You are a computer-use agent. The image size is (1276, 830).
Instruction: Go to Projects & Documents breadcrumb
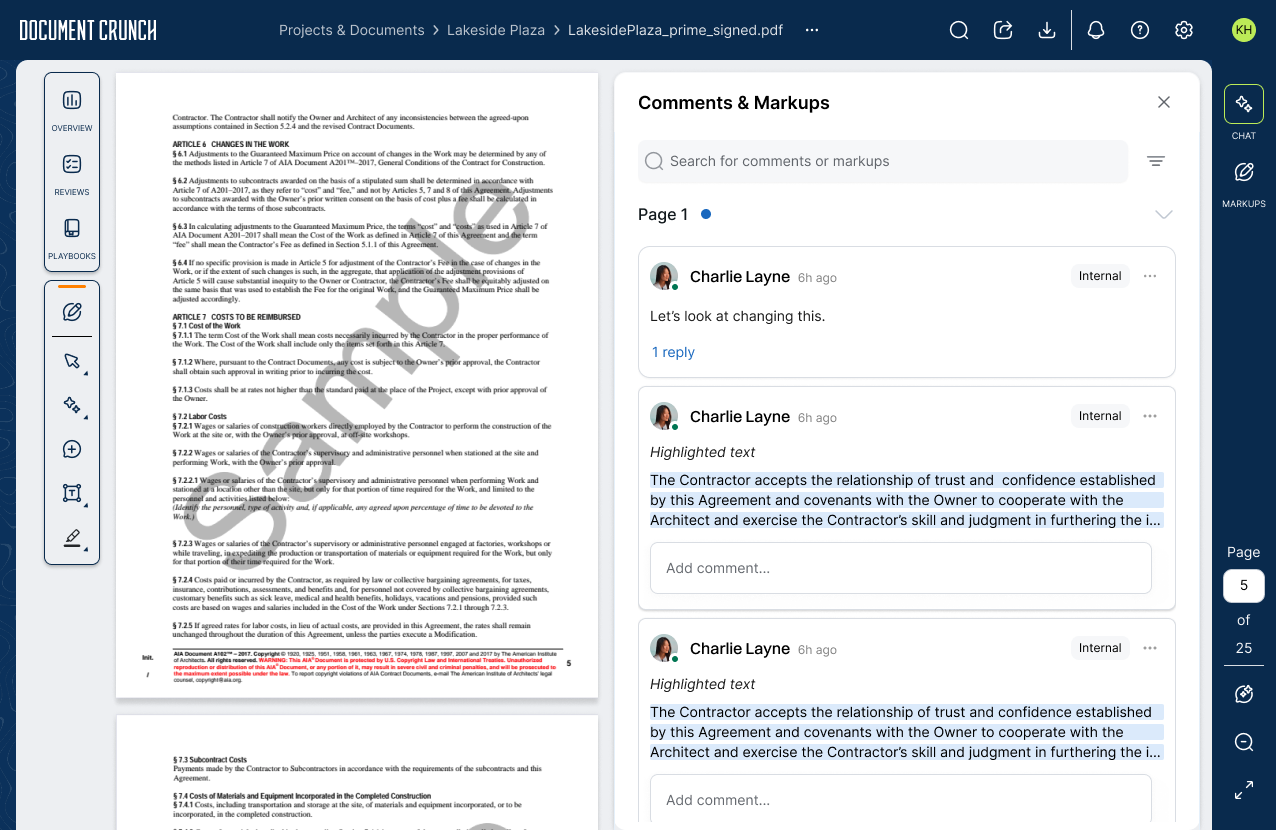(352, 30)
